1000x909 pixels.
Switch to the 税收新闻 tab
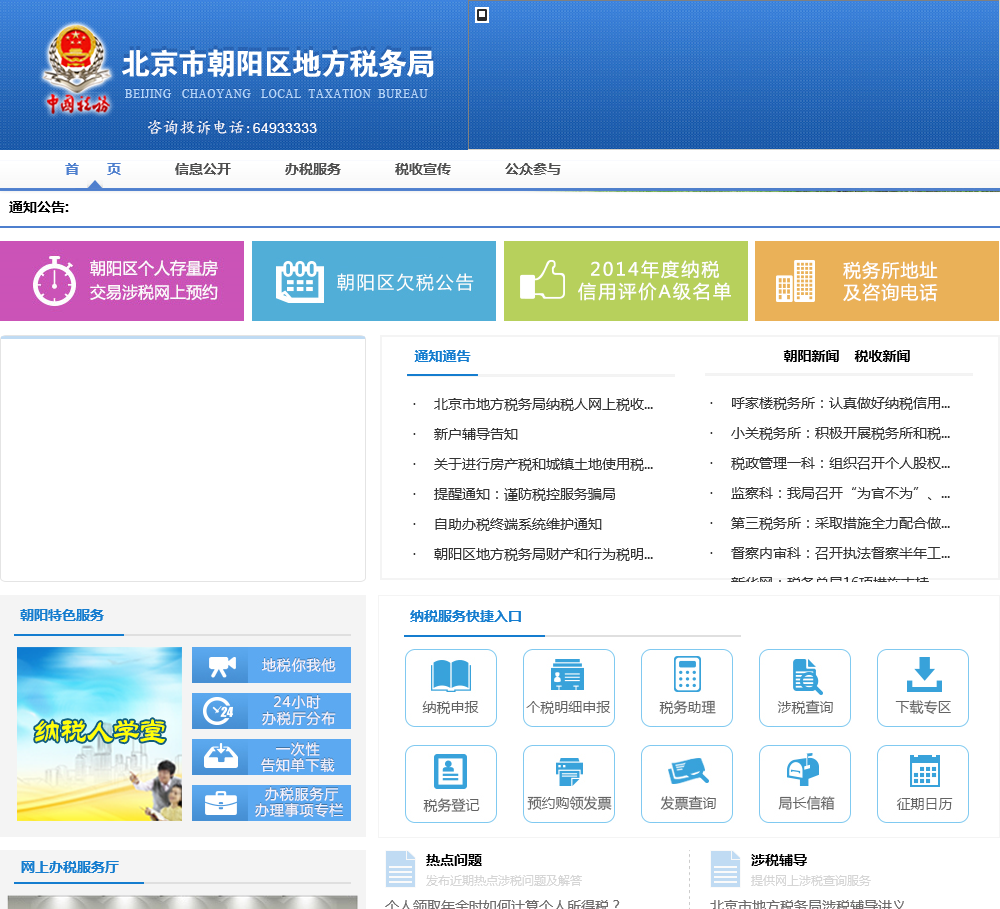(882, 357)
